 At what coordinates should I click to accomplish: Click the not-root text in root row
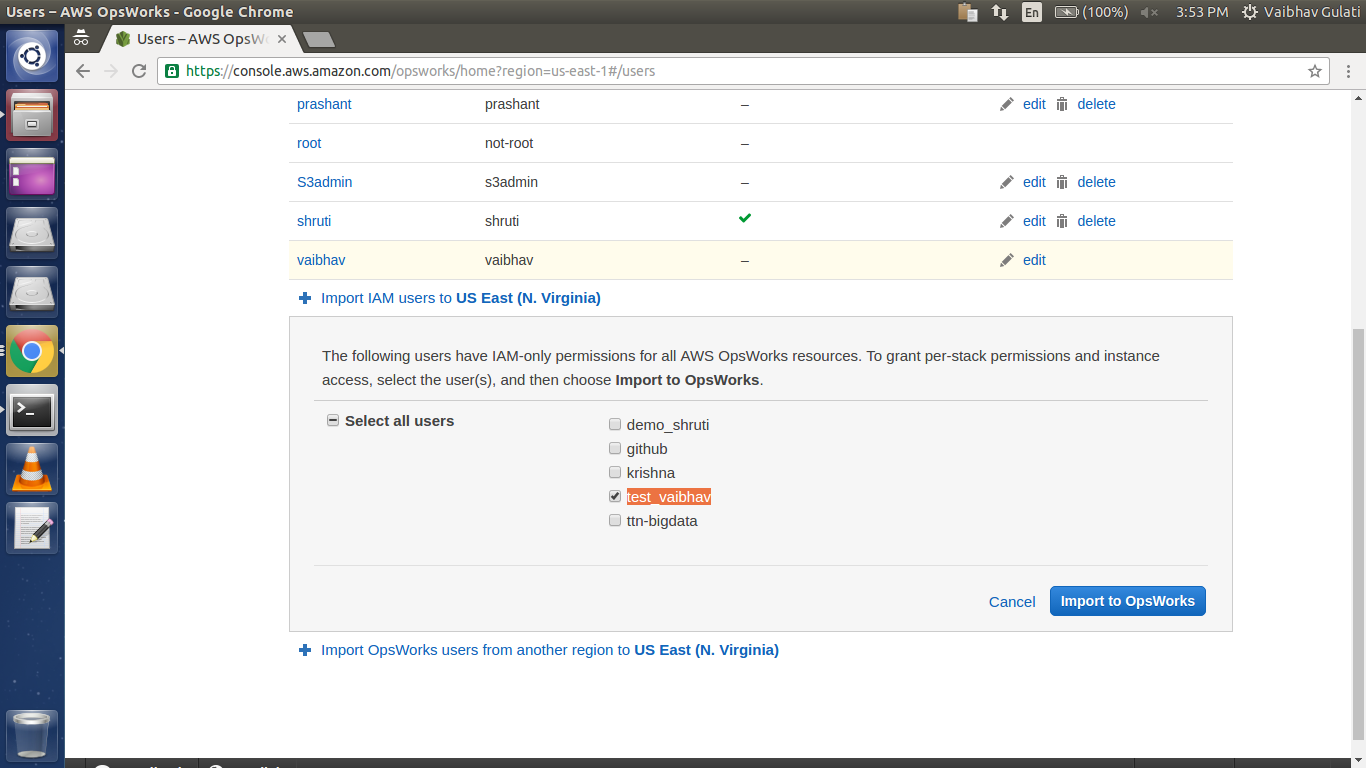(x=509, y=143)
